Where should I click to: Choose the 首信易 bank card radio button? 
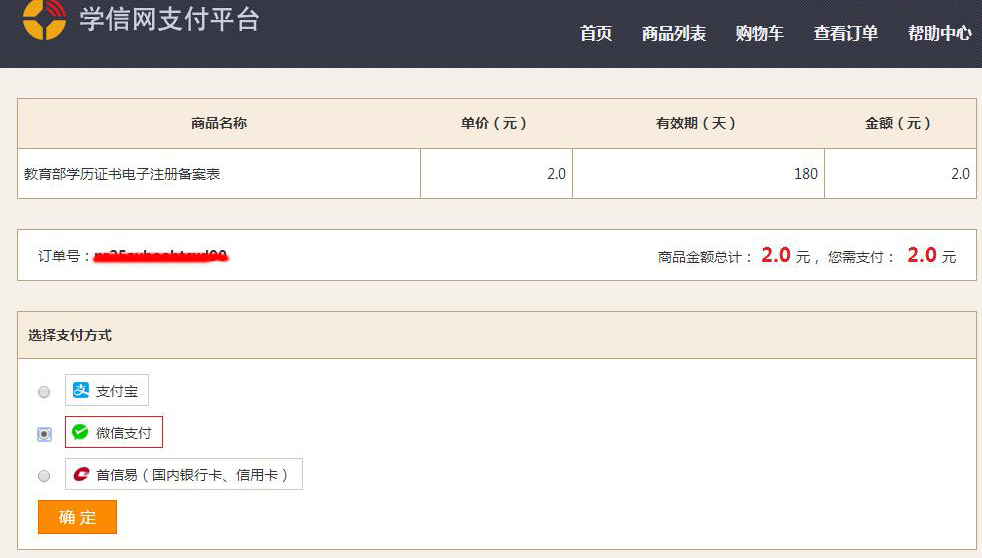[44, 476]
